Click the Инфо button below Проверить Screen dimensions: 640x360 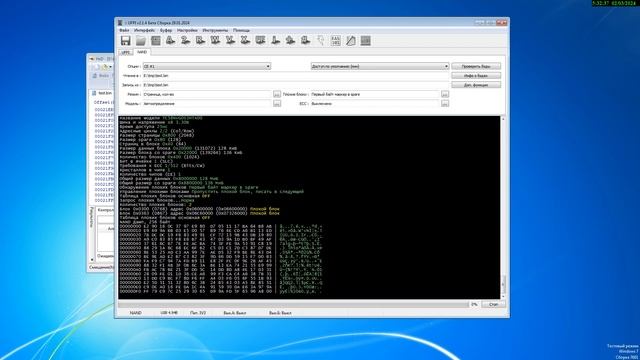476,76
